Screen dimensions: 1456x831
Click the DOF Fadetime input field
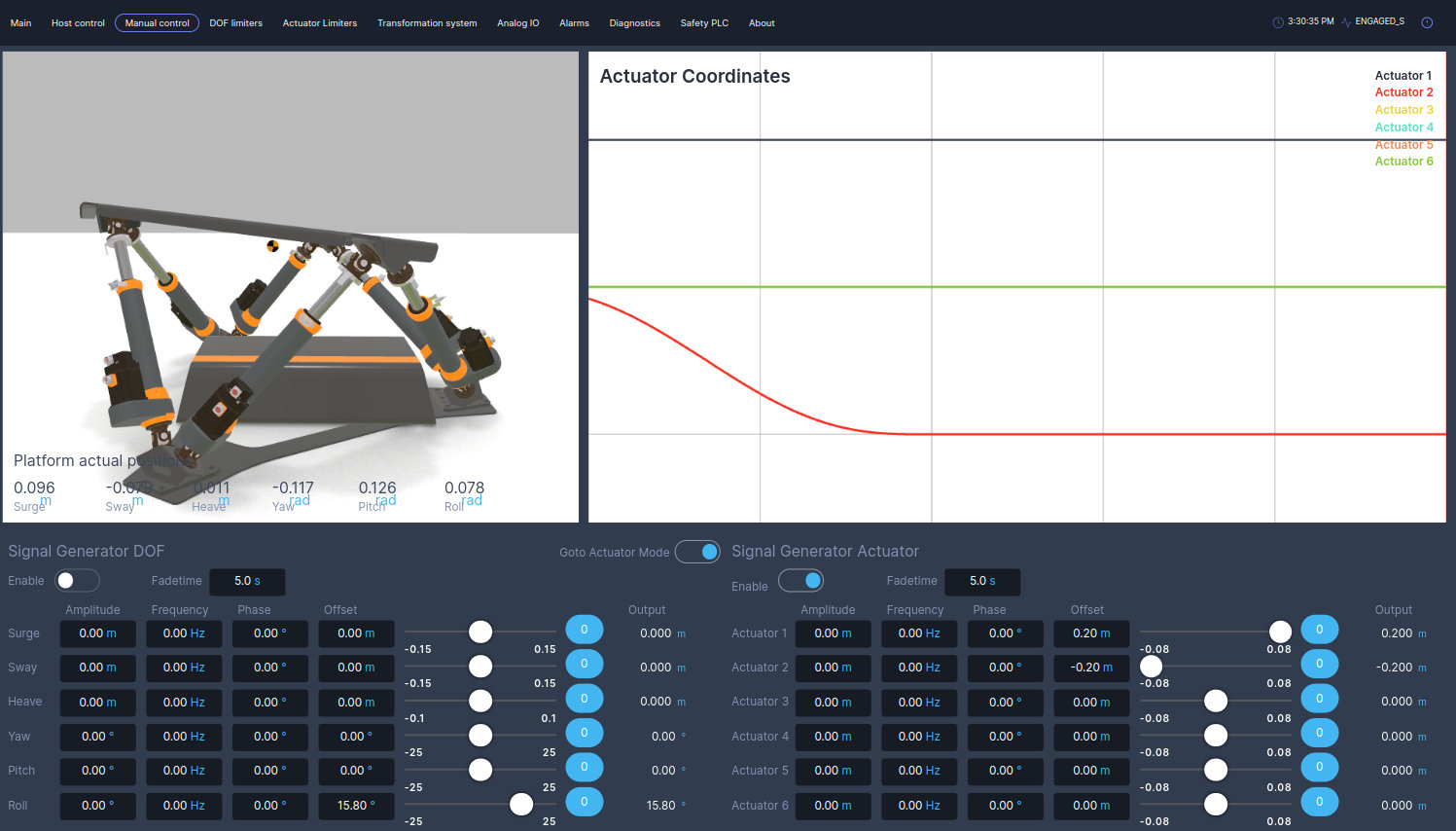coord(247,581)
